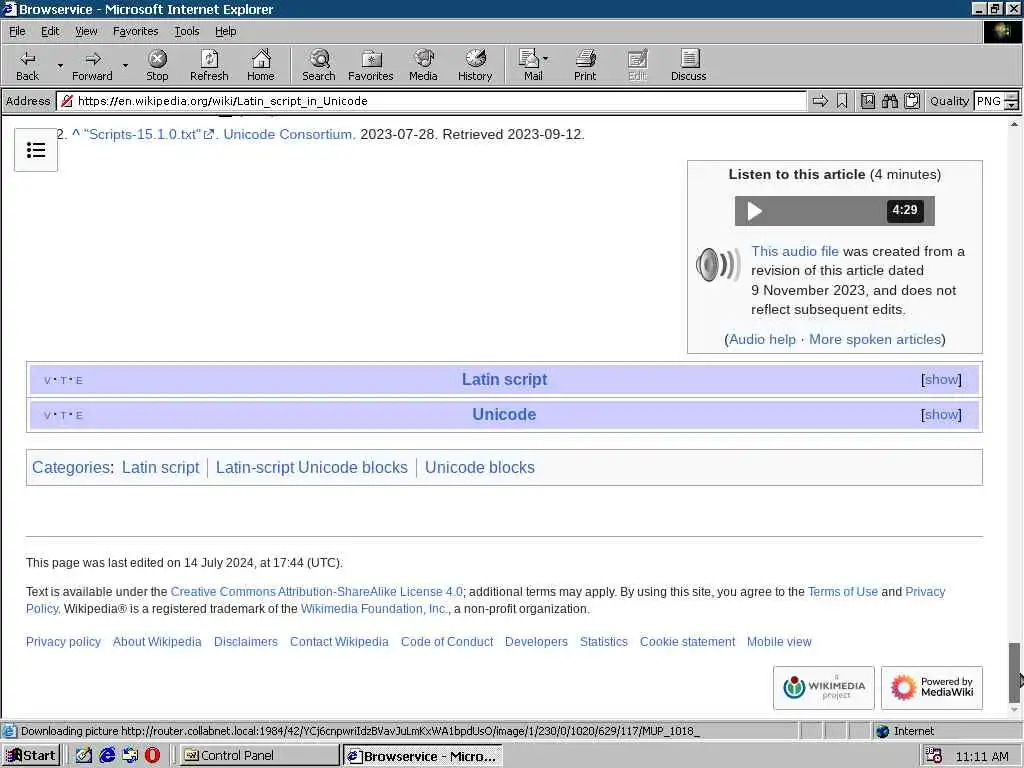
Task: Click the Wikimedia project badge
Action: 824,688
